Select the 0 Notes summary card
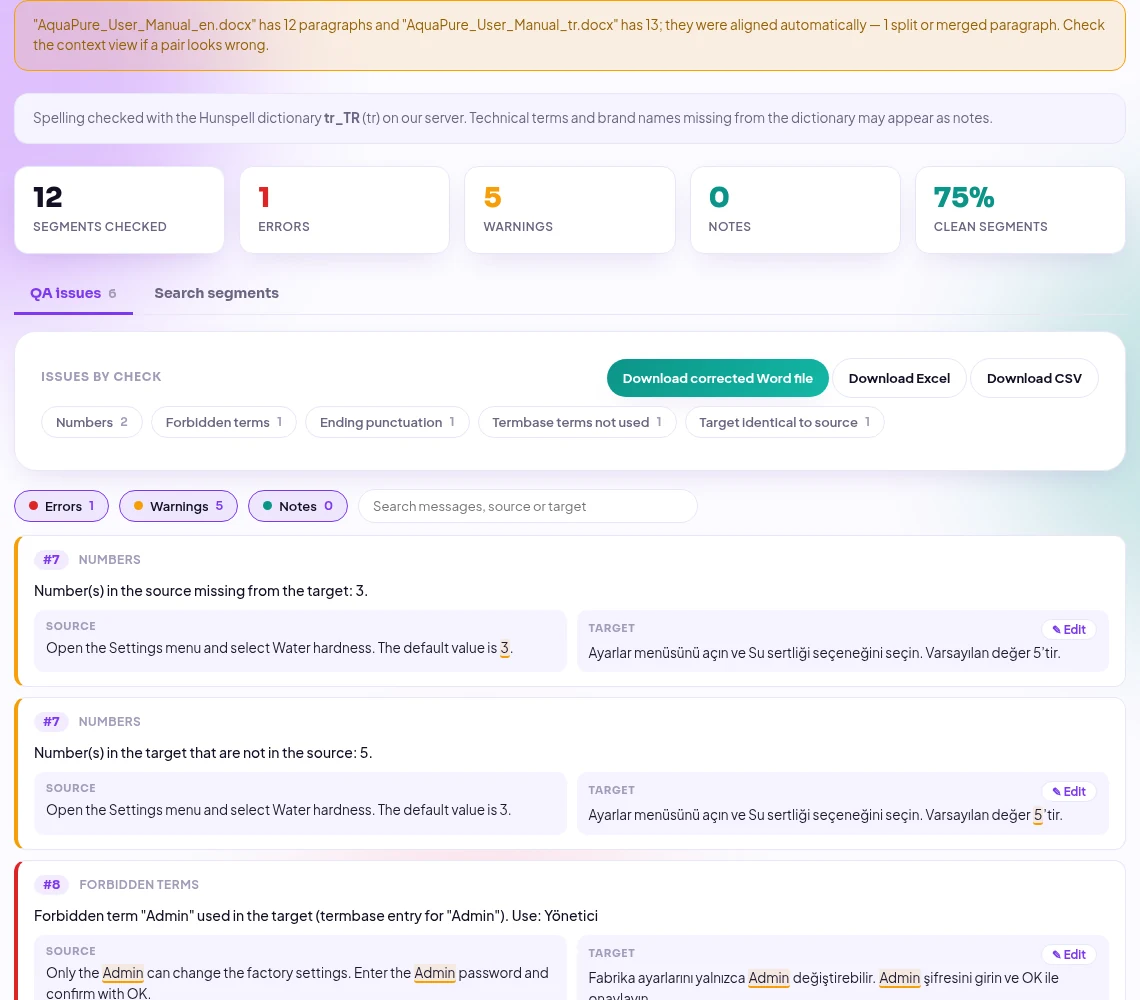 click(795, 210)
